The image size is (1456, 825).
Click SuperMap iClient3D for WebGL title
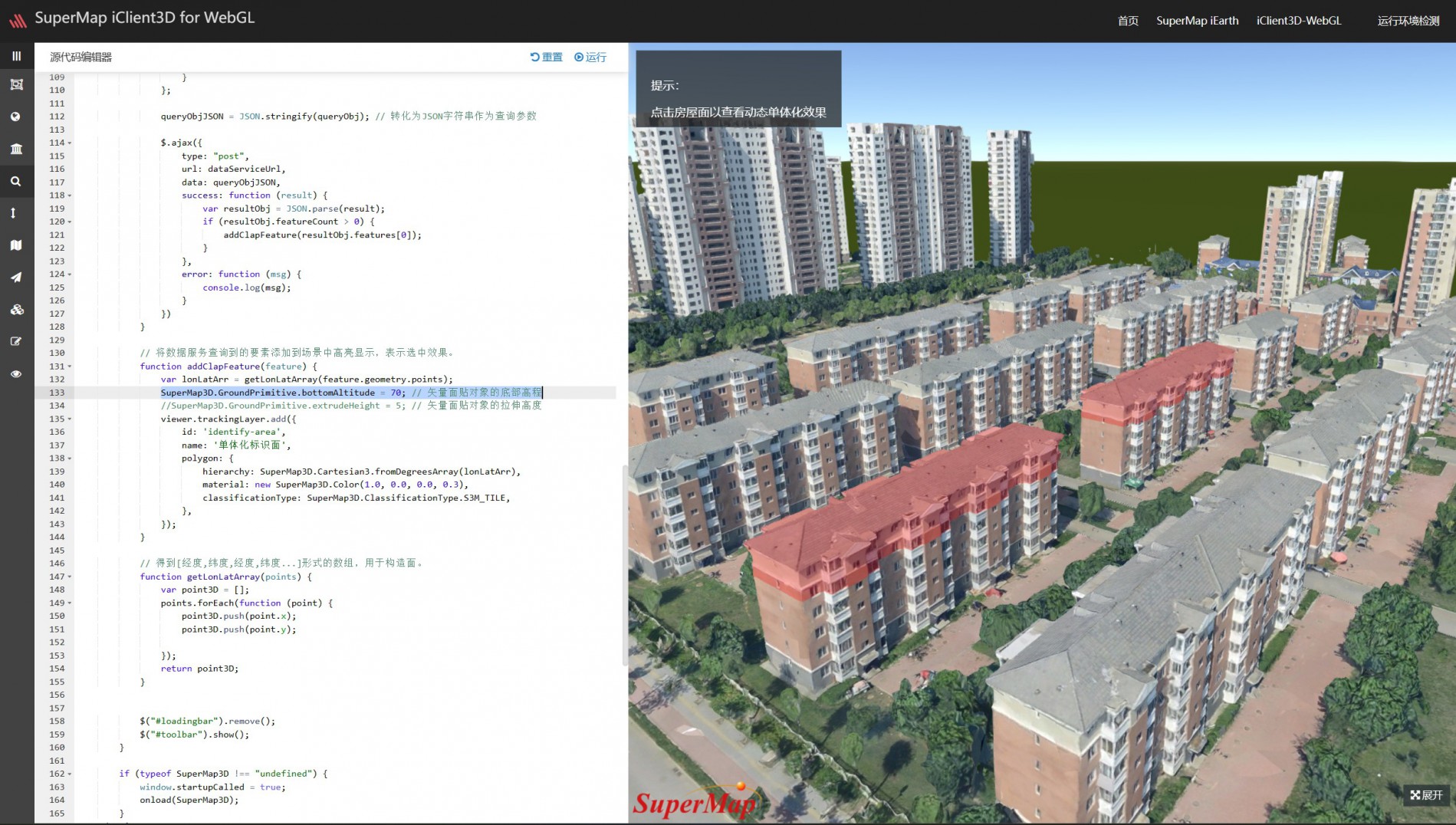click(x=145, y=18)
